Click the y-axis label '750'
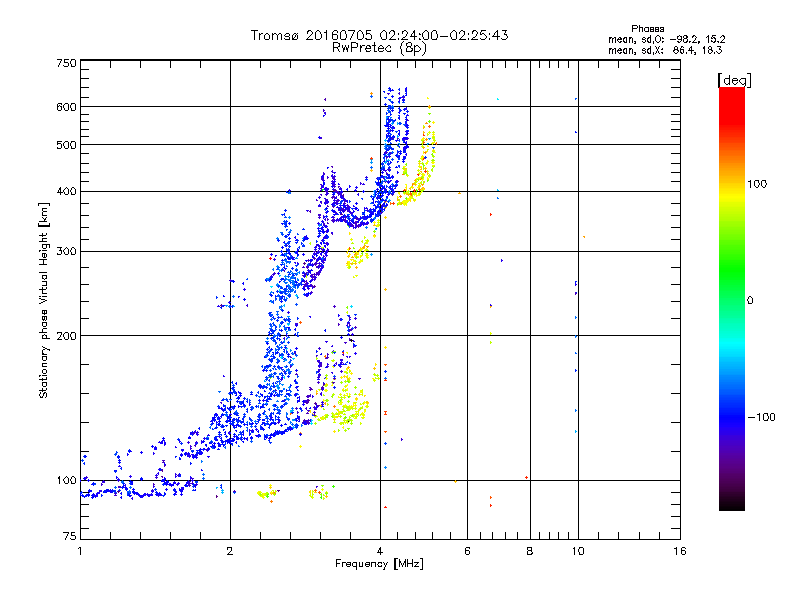The image size is (800, 600). (x=66, y=63)
